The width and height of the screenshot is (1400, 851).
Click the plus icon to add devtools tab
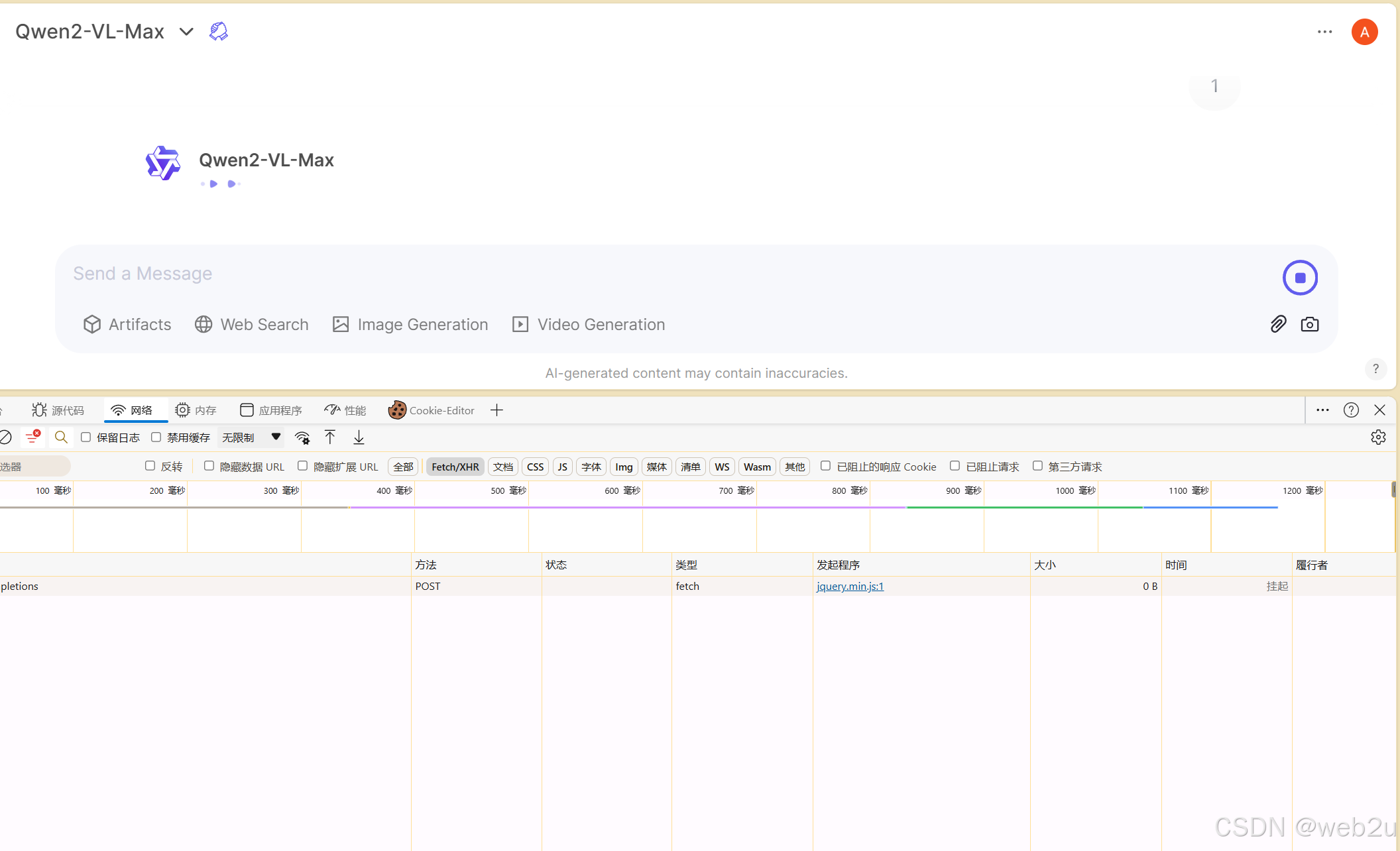click(x=496, y=410)
